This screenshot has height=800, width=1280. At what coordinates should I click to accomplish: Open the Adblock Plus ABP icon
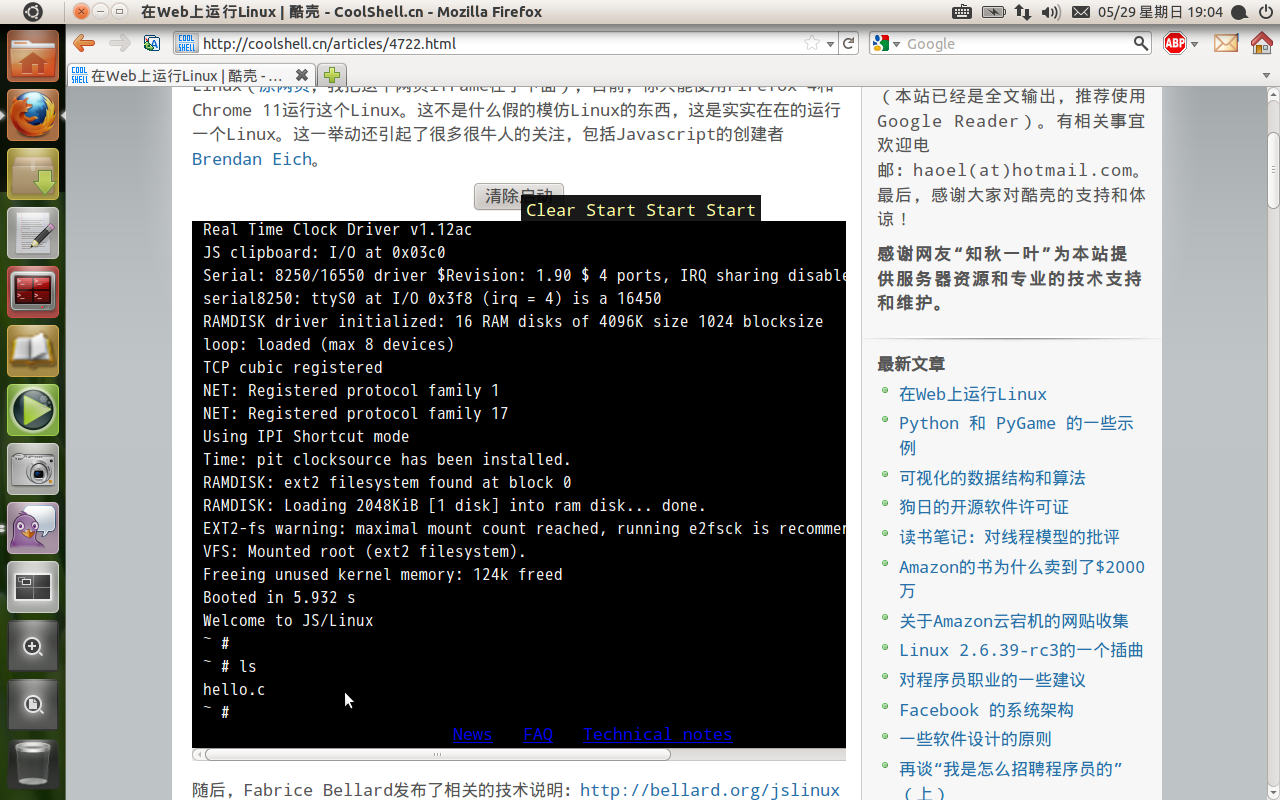coord(1175,43)
